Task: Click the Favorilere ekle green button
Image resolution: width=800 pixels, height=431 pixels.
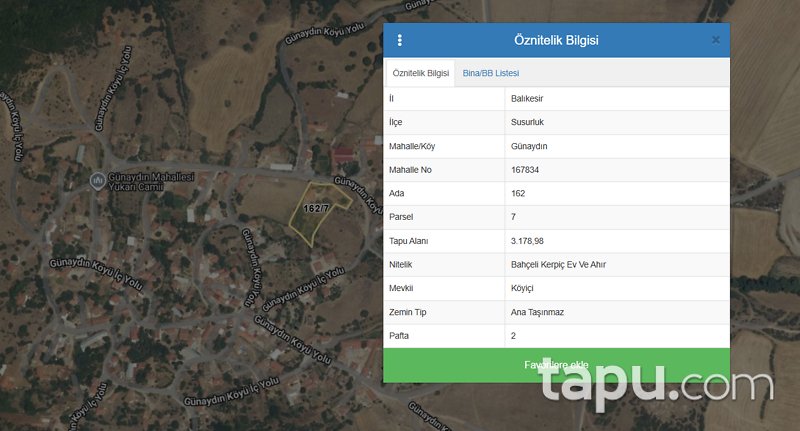Action: [556, 365]
